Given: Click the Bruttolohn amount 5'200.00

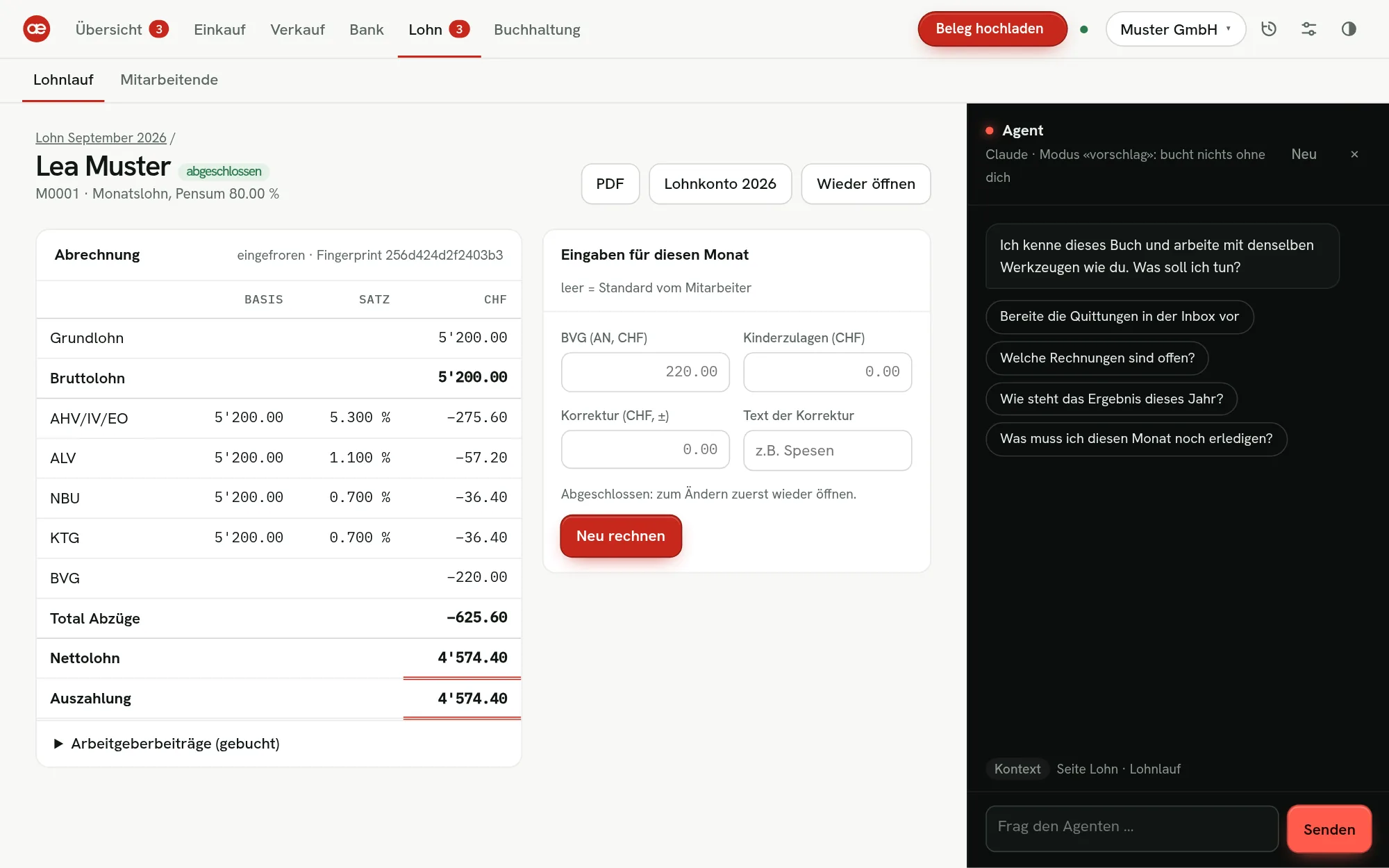Looking at the screenshot, I should point(472,377).
